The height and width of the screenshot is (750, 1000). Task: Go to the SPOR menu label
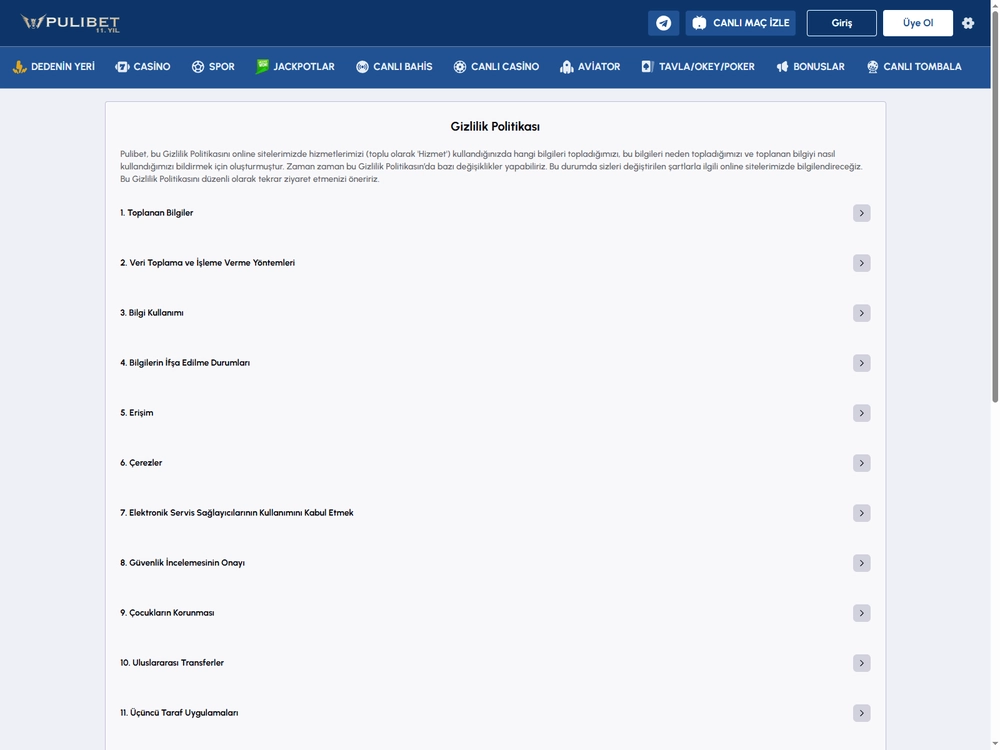[x=222, y=66]
